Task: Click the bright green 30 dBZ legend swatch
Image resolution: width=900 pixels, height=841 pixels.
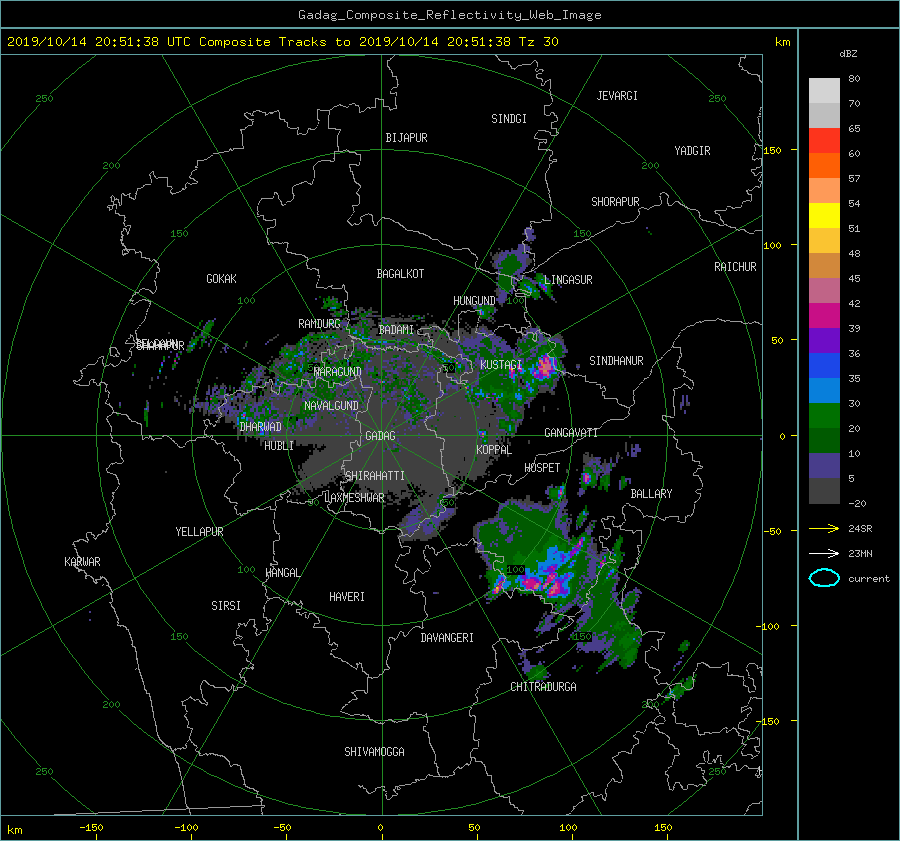Action: (x=824, y=415)
